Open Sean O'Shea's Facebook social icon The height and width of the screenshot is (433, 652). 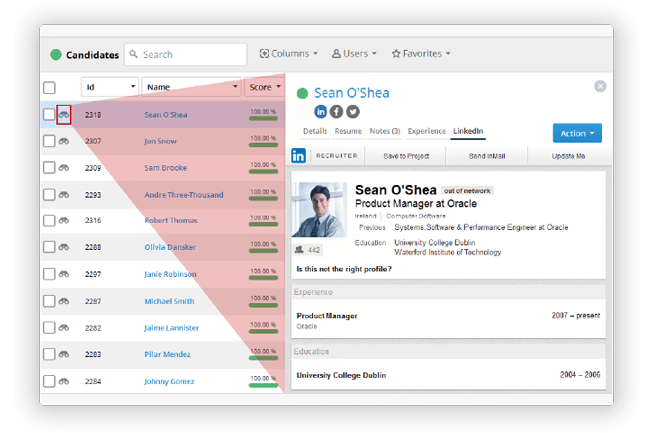[x=337, y=111]
